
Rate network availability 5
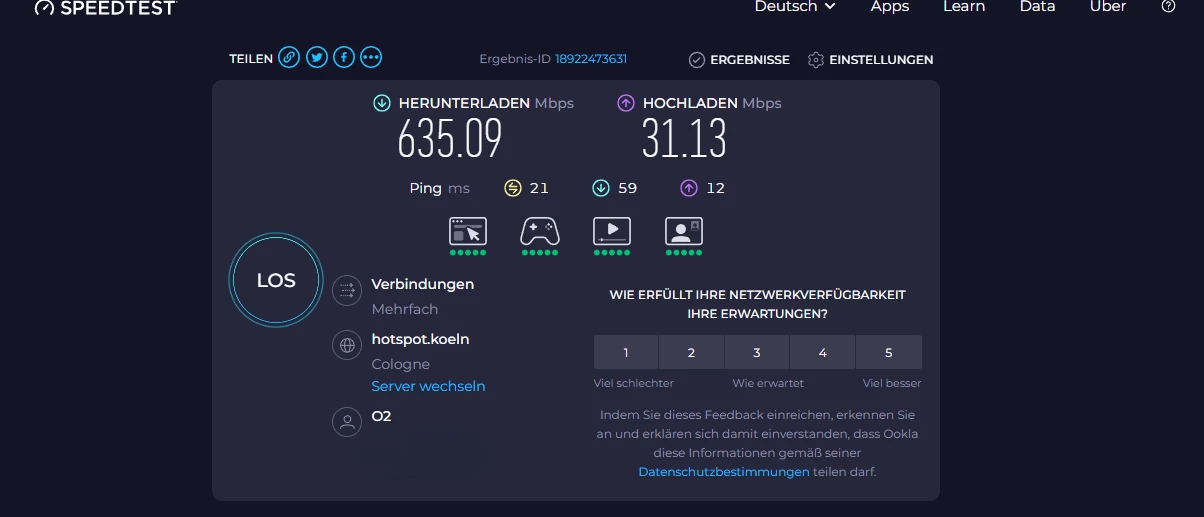point(889,352)
